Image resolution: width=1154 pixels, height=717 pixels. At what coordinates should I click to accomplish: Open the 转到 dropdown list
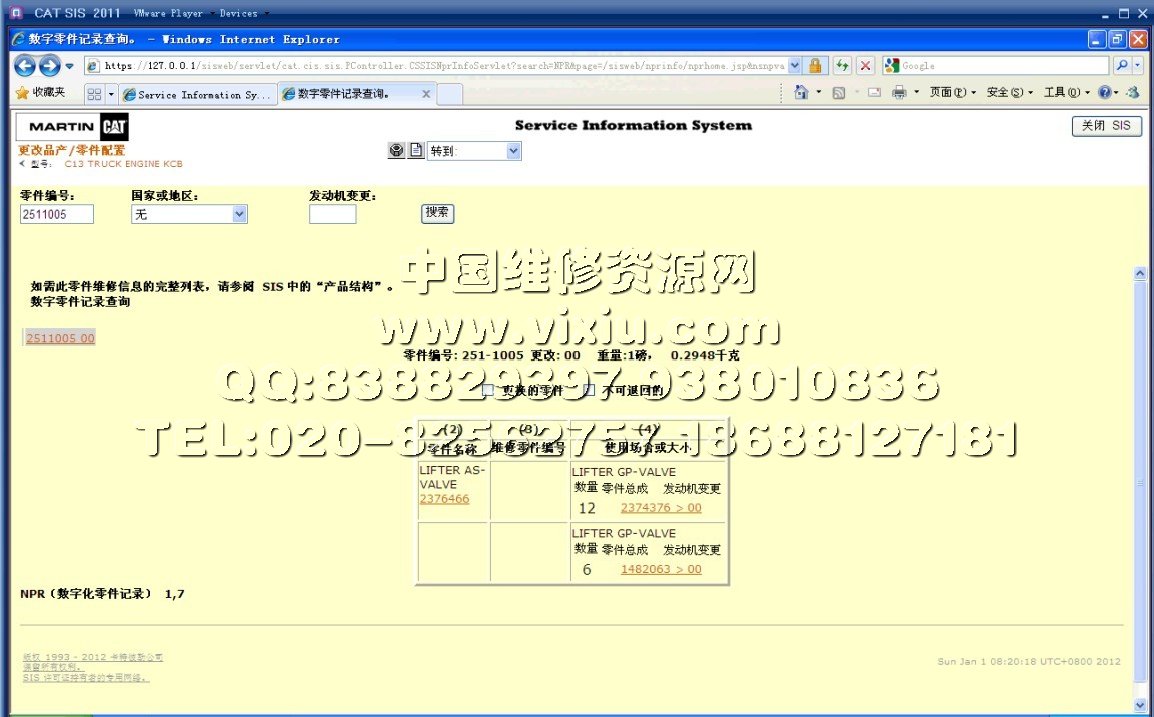[513, 151]
